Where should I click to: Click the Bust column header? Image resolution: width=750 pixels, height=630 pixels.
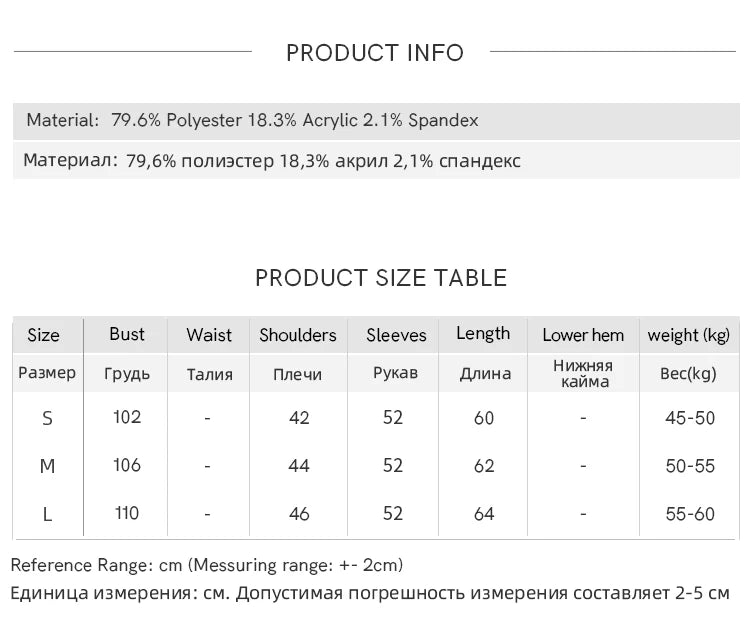[127, 334]
